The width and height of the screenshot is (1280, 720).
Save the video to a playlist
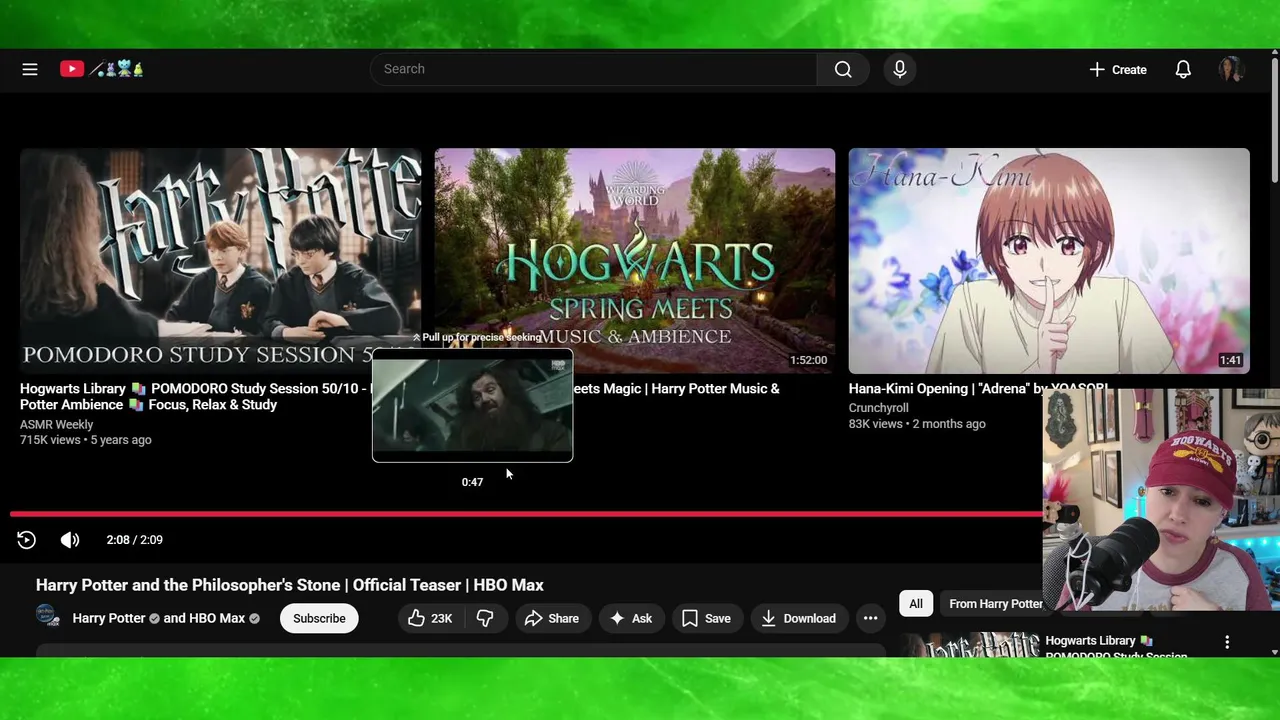(706, 618)
